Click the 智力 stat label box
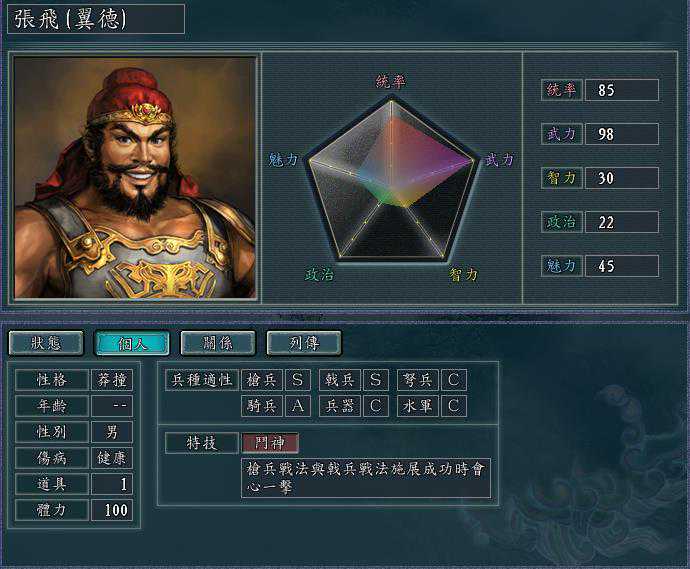Image resolution: width=690 pixels, height=569 pixels. (562, 178)
